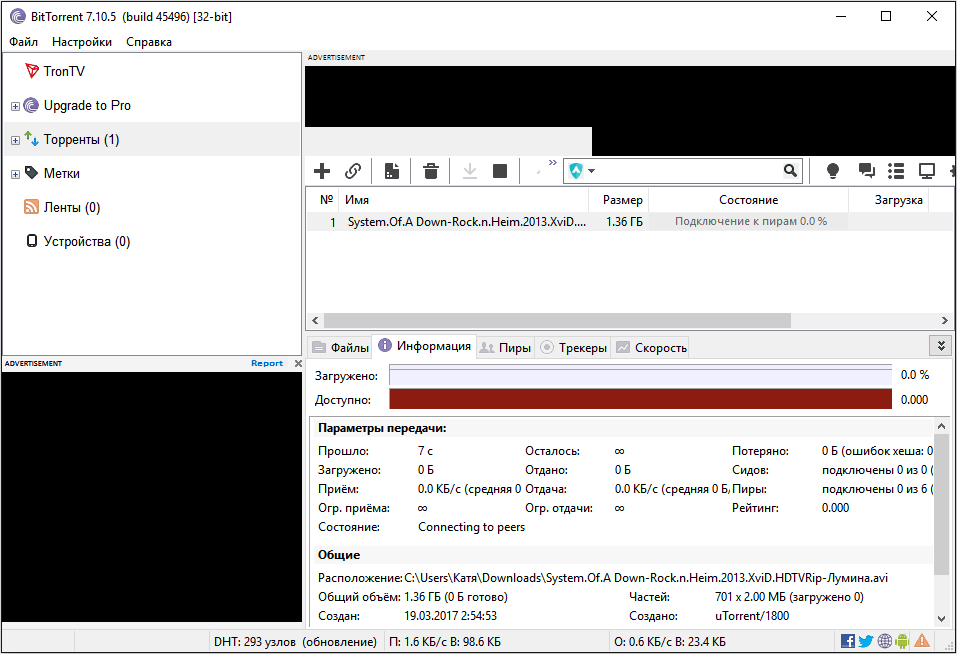Click the Report link above the ad

point(267,363)
